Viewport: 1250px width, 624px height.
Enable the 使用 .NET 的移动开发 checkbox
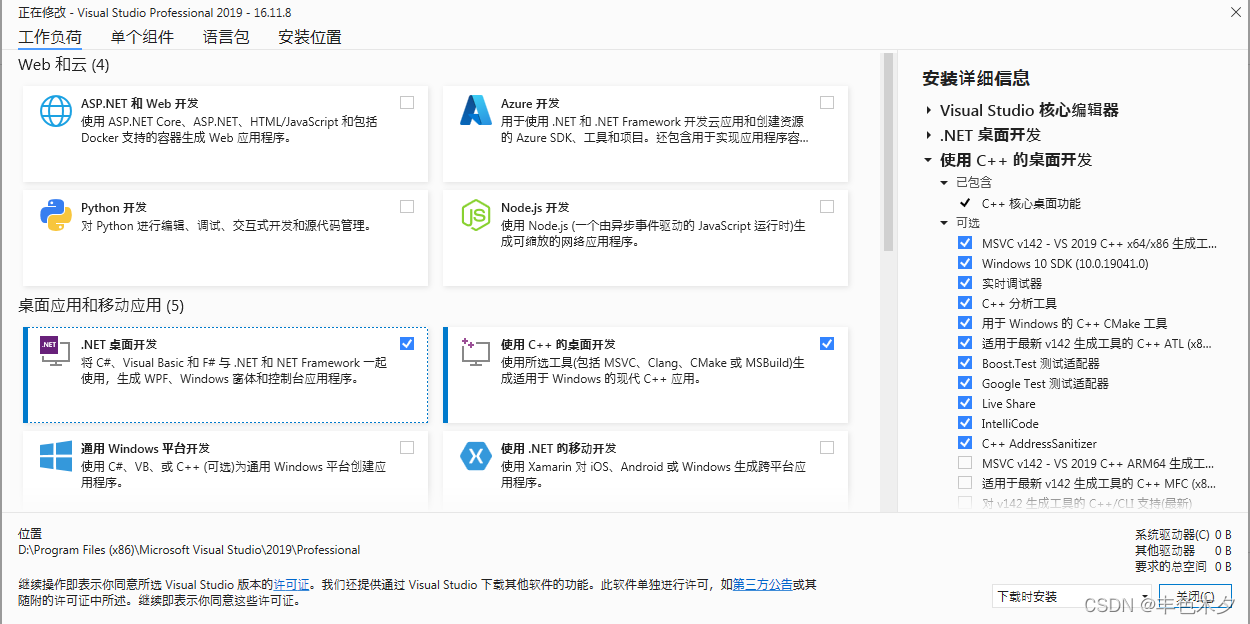tap(827, 447)
